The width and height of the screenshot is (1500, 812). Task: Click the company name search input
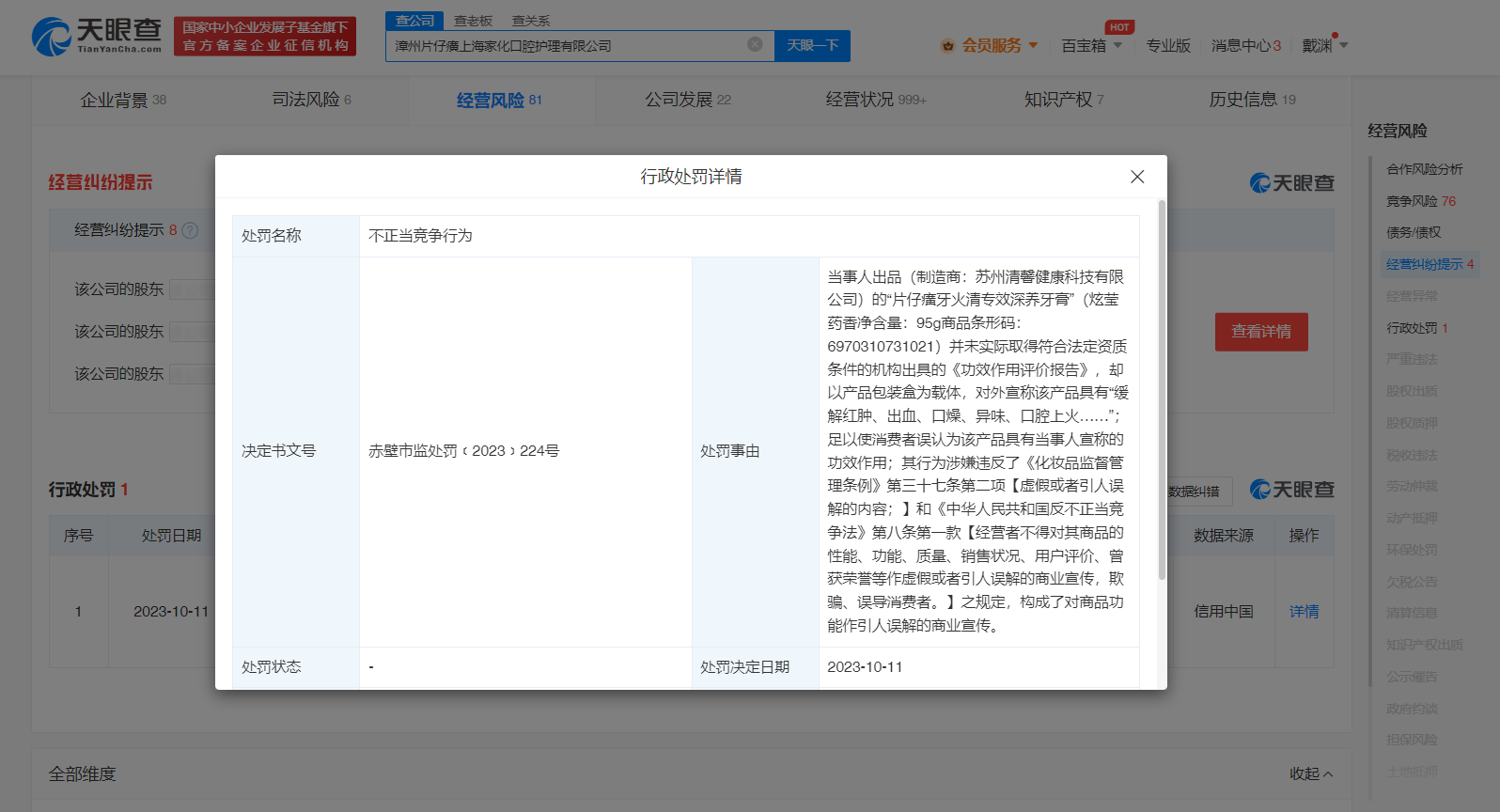coord(564,46)
